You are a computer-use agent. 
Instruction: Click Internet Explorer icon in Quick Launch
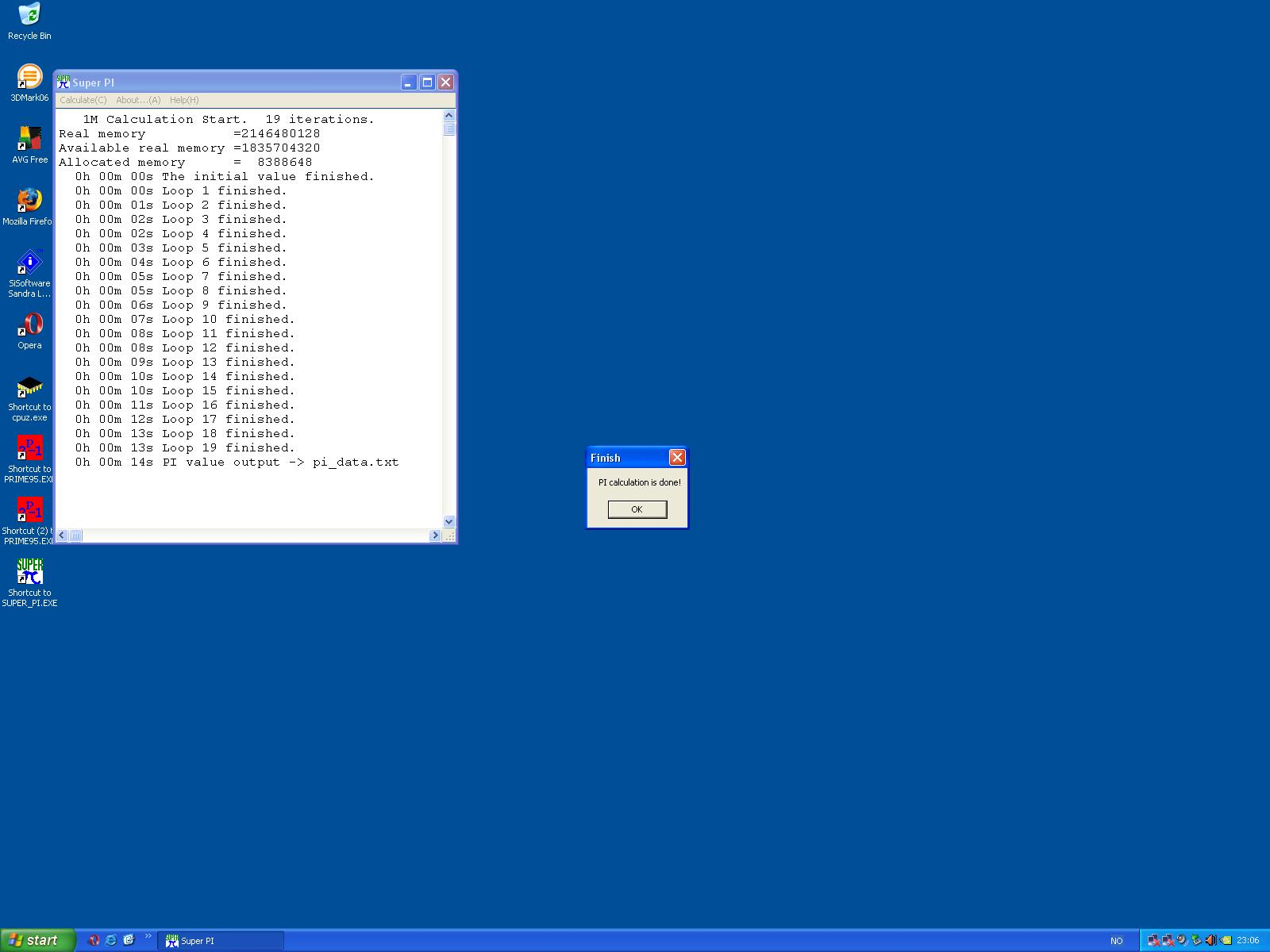[x=111, y=940]
